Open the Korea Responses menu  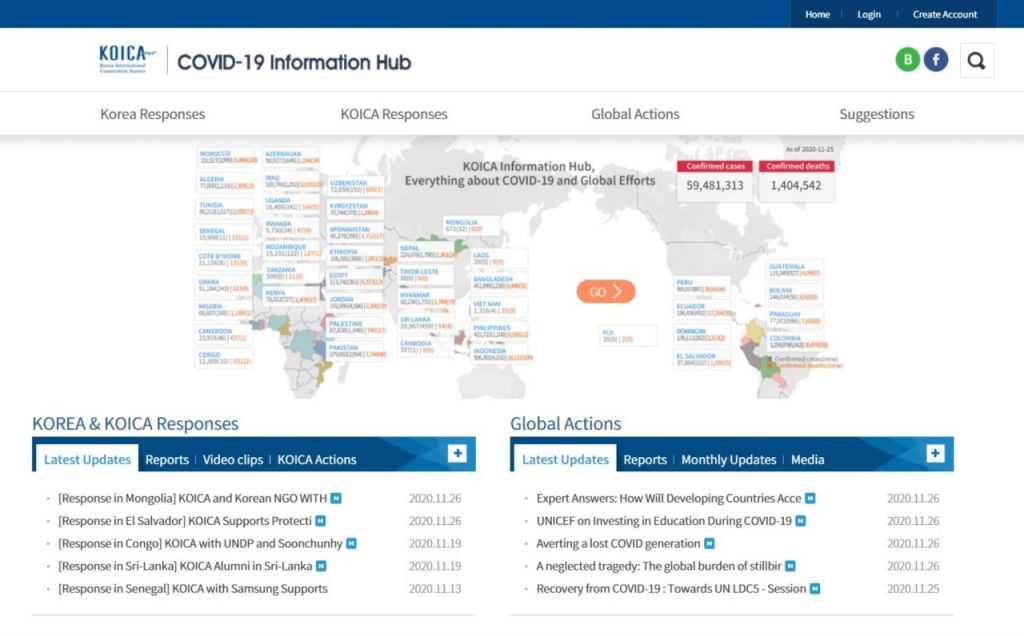point(152,114)
